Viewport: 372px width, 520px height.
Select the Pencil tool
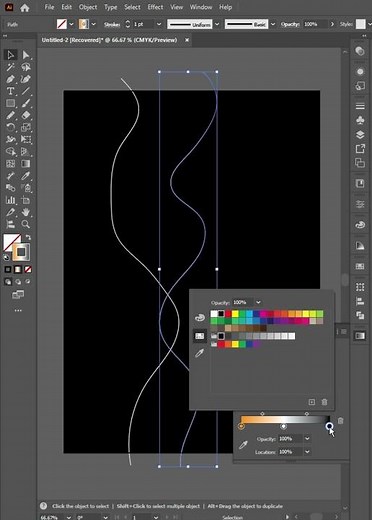click(x=11, y=115)
